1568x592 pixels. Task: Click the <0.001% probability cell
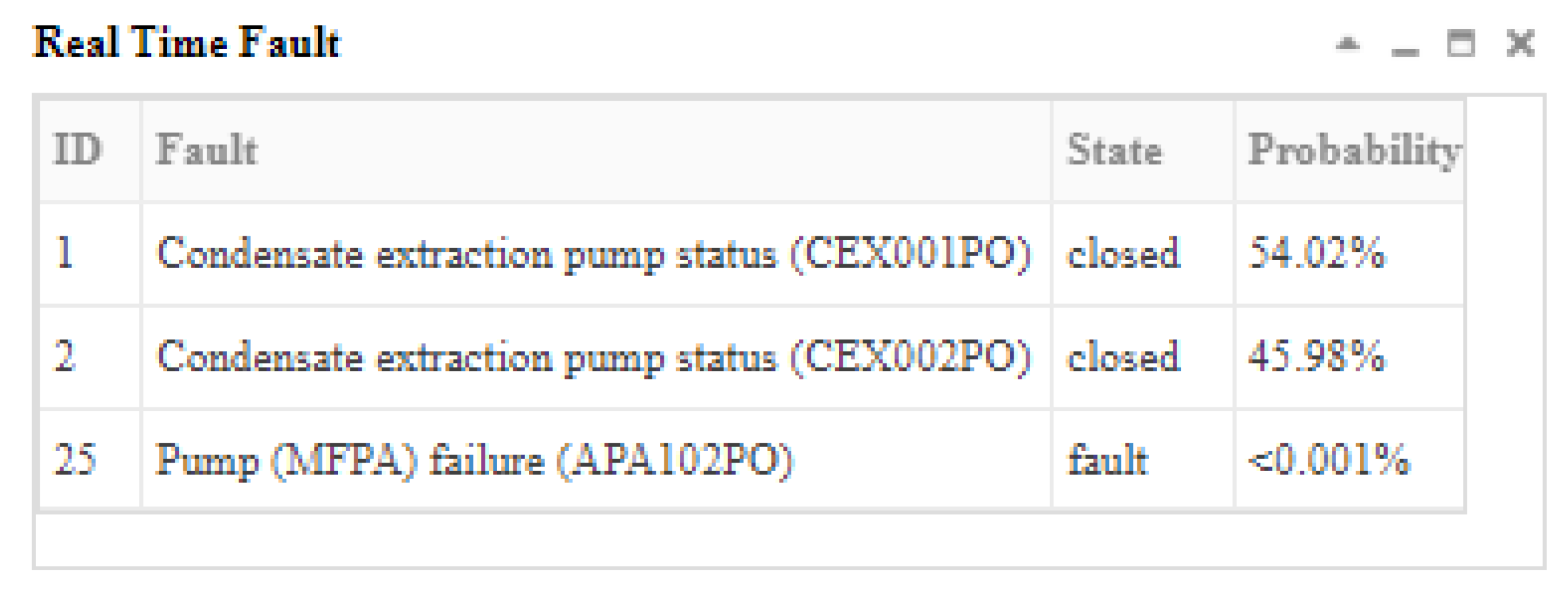[x=1329, y=460]
